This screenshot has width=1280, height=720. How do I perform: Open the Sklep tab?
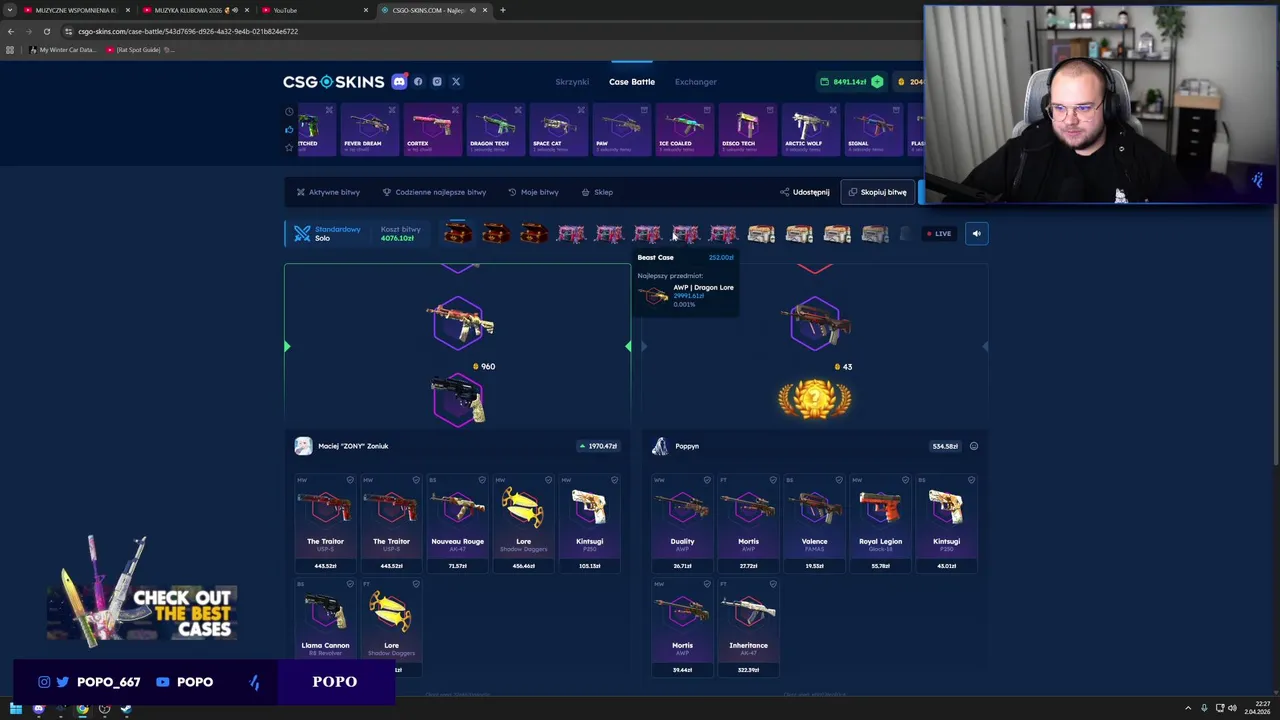pos(597,192)
